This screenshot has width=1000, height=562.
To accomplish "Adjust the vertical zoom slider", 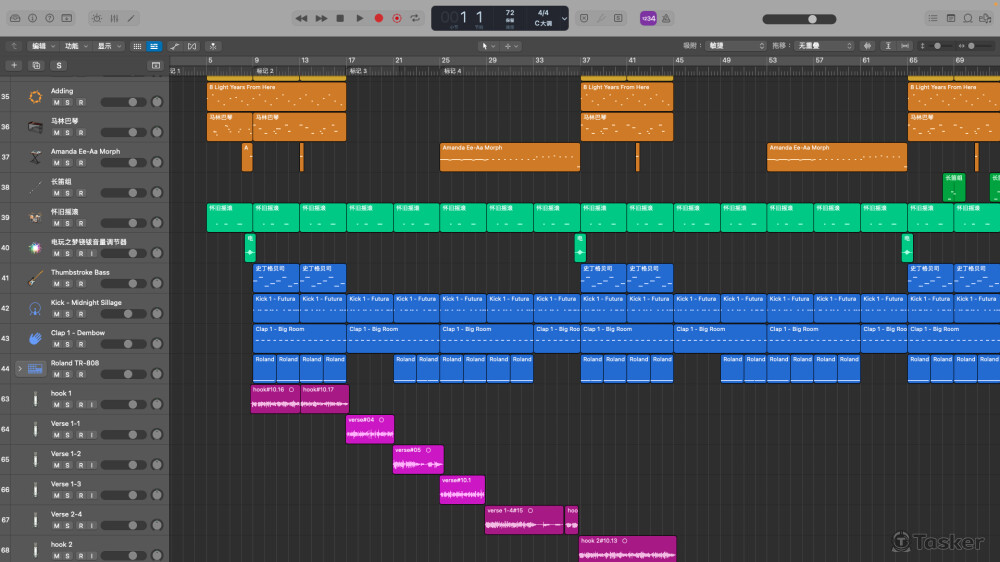I will click(938, 46).
